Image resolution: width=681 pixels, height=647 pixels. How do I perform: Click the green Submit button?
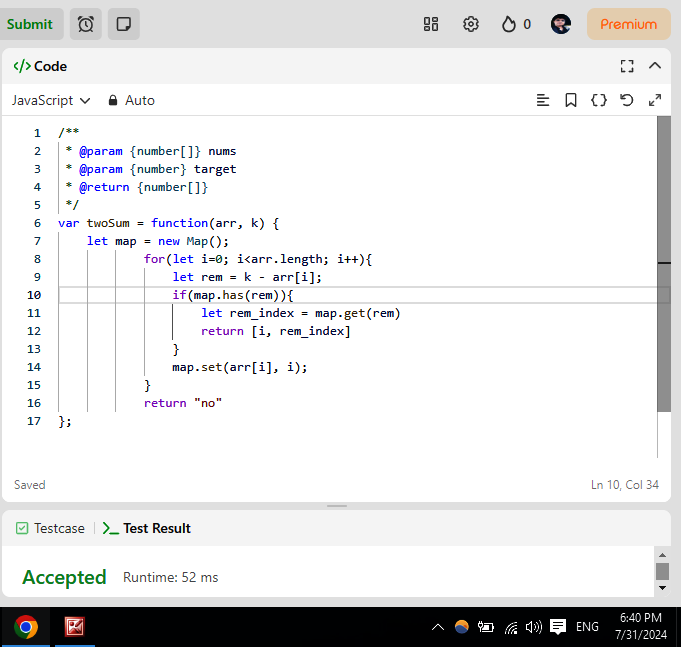[30, 24]
